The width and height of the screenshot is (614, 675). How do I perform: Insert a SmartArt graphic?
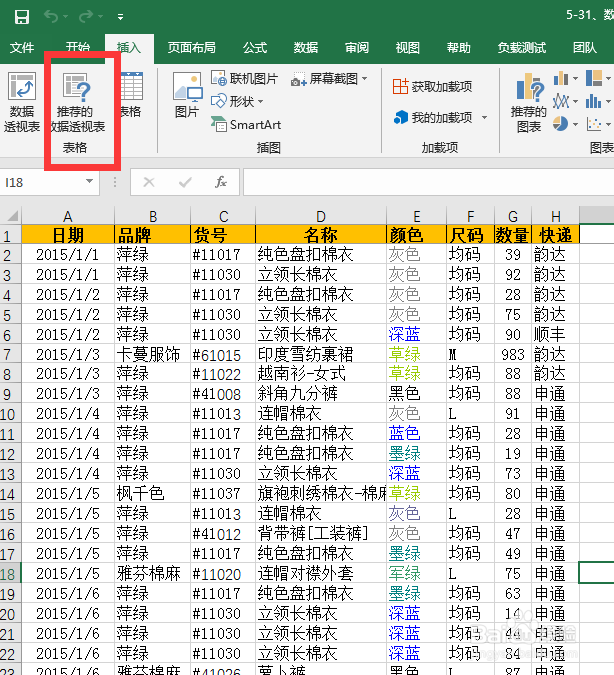pyautogui.click(x=246, y=125)
